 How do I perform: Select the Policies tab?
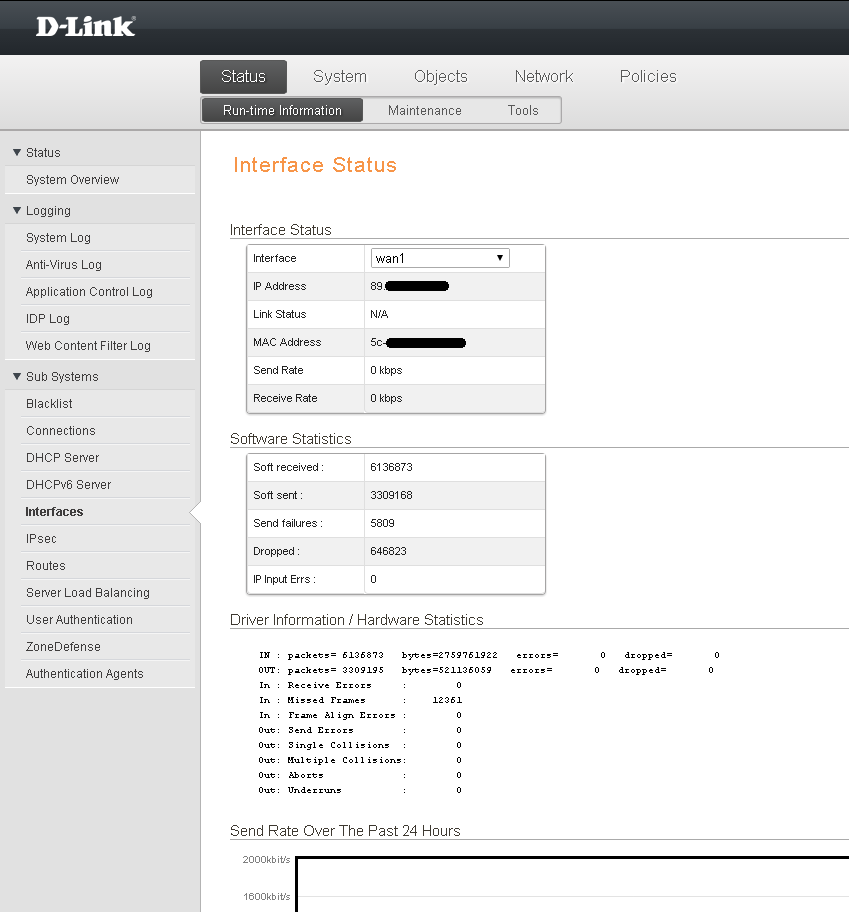click(647, 77)
